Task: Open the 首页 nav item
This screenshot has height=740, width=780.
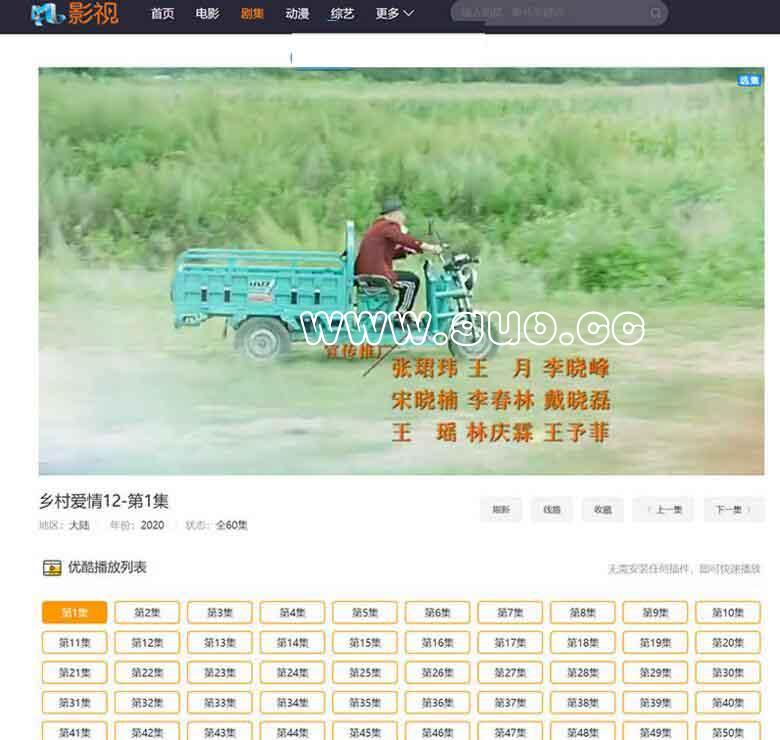Action: click(x=163, y=13)
